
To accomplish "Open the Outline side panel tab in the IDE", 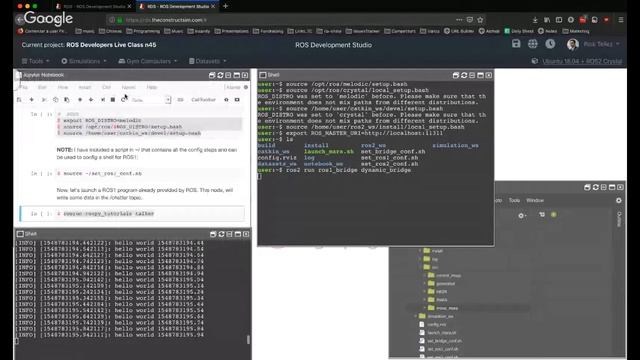I will pyautogui.click(x=619, y=219).
